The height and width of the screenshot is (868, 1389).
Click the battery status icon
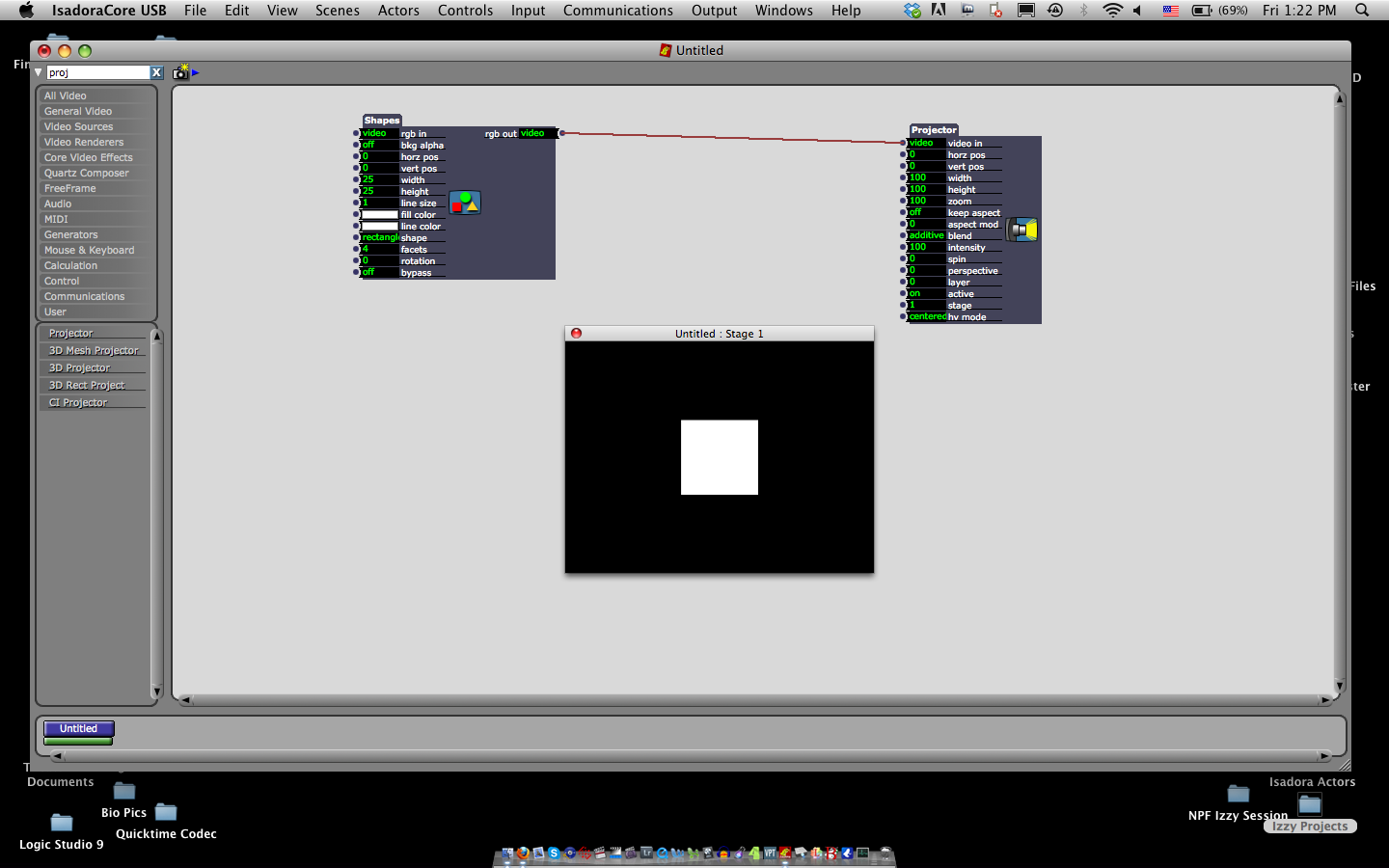point(1202,11)
